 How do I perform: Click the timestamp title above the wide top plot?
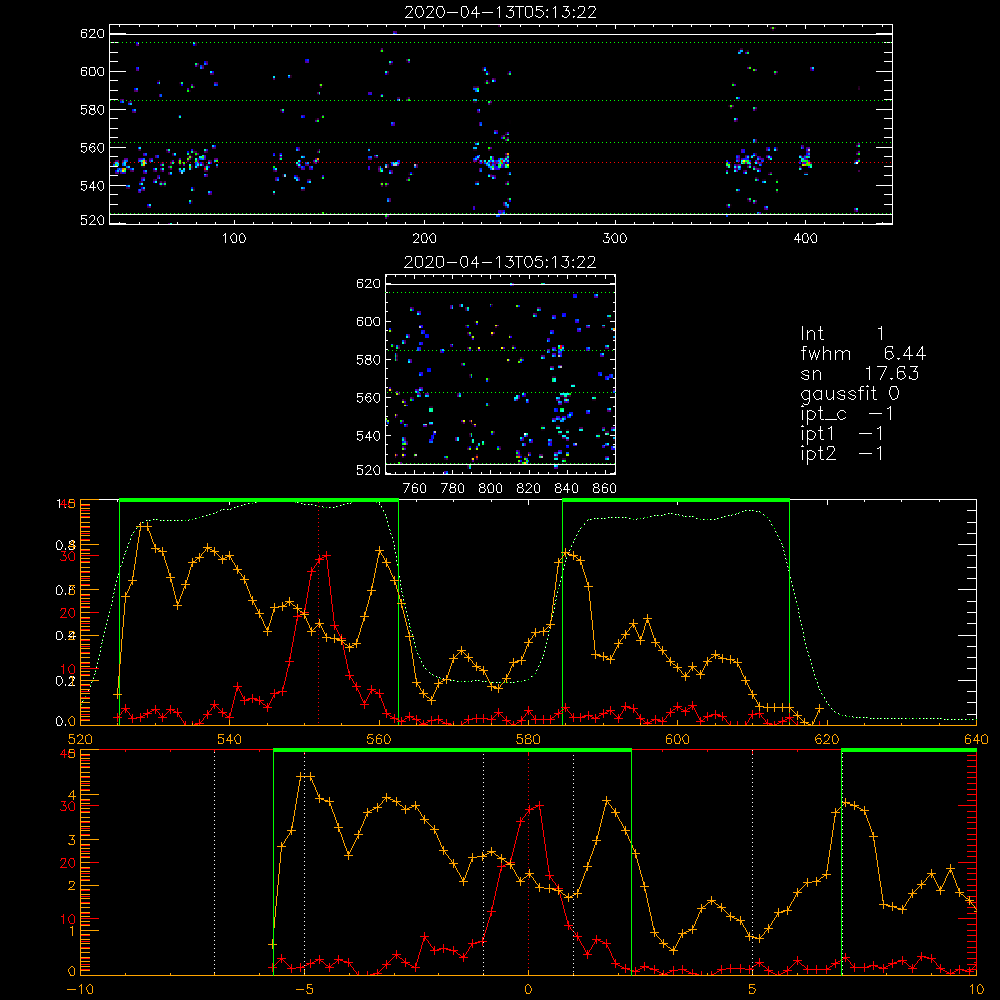(501, 12)
